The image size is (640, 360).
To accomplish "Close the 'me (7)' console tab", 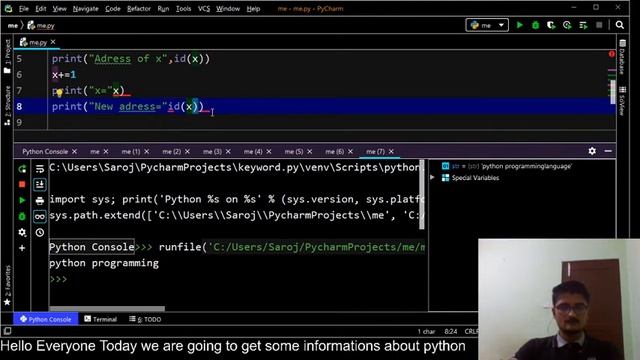I will click(391, 151).
